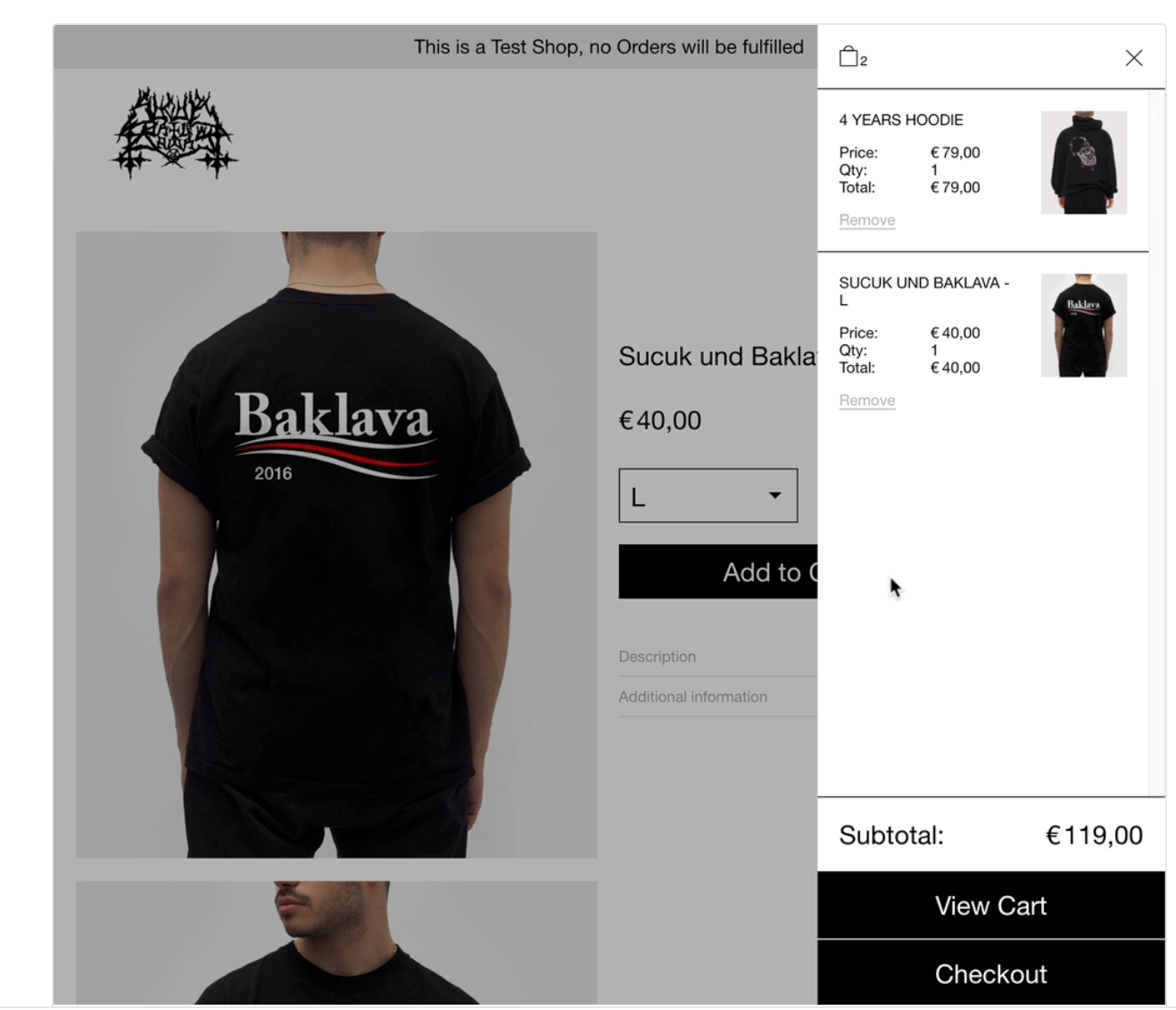Click the View Cart button
The width and height of the screenshot is (1176, 1010).
click(990, 906)
